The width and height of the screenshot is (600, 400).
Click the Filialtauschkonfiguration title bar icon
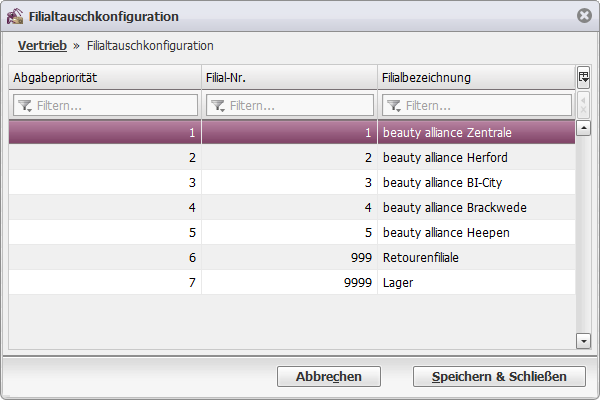point(15,16)
